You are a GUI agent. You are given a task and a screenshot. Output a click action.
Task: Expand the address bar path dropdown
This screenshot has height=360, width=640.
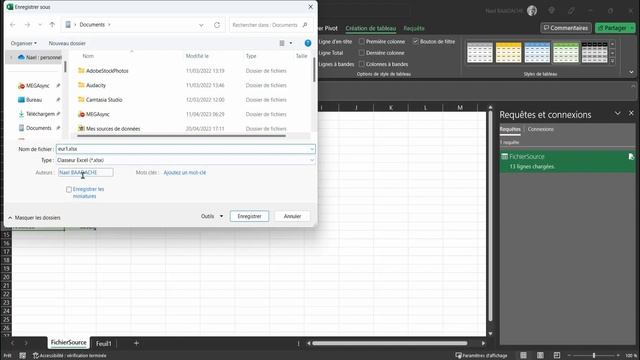201,25
